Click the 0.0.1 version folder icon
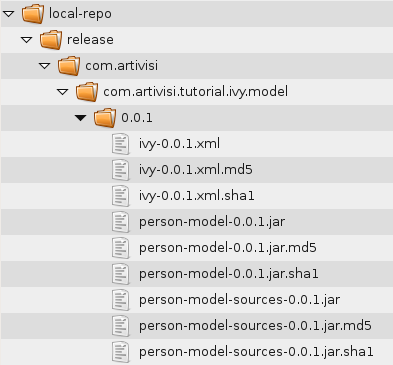 click(105, 118)
